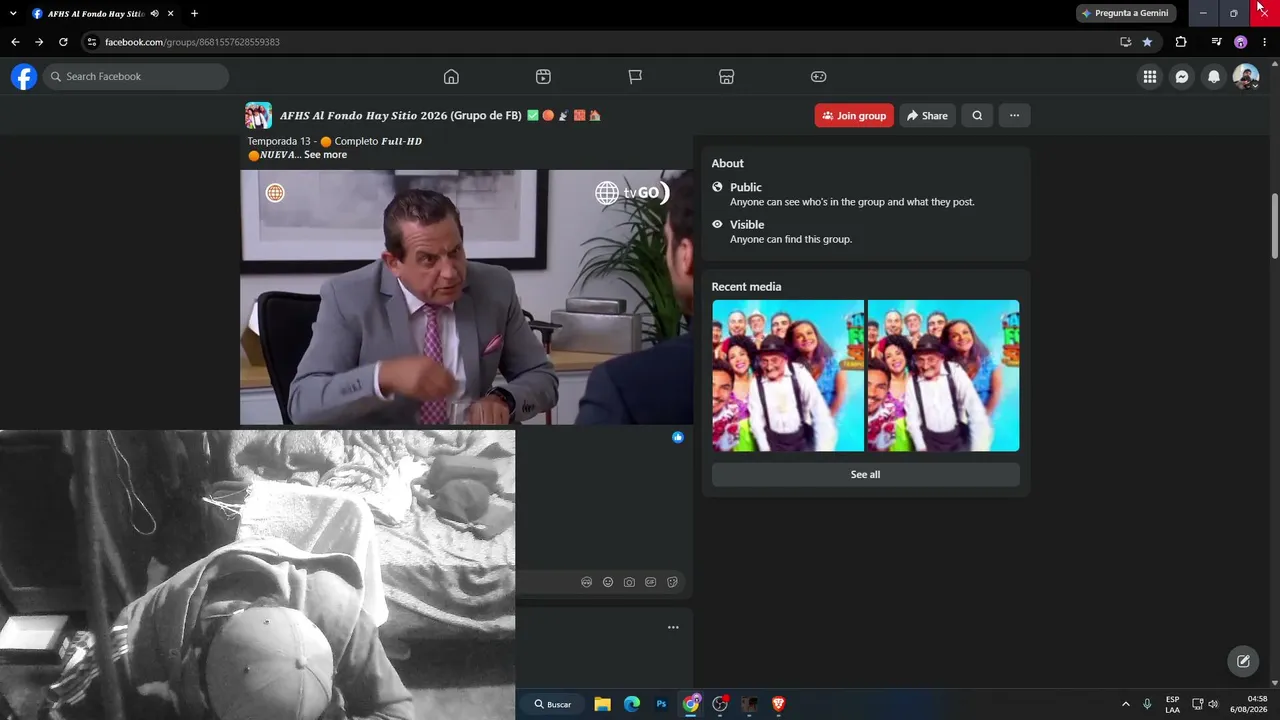Screen dimensions: 1280x720
Task: Start a new message with the compose button
Action: [x=1243, y=661]
